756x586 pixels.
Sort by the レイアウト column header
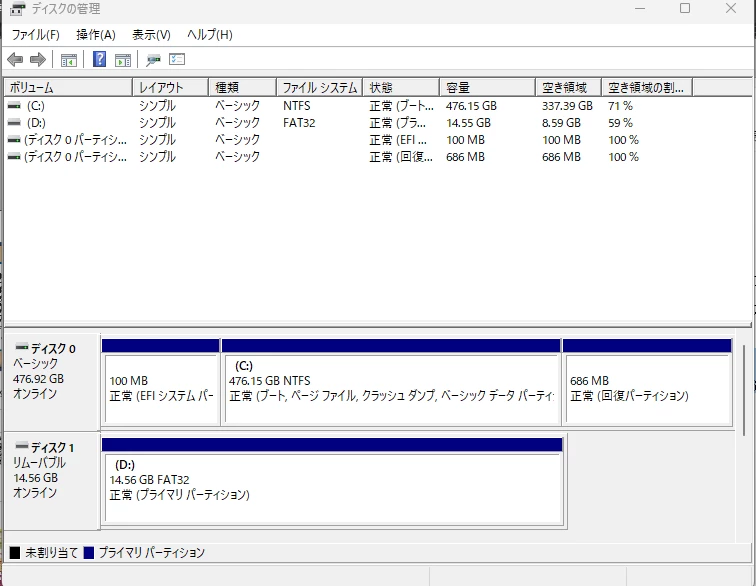click(170, 87)
